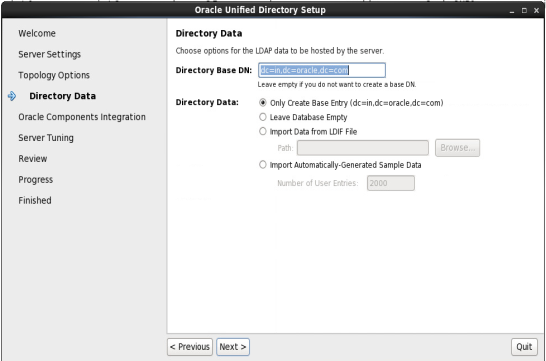Click the blue arrow icon beside Directory Data
This screenshot has width=546, height=361.
[12, 96]
